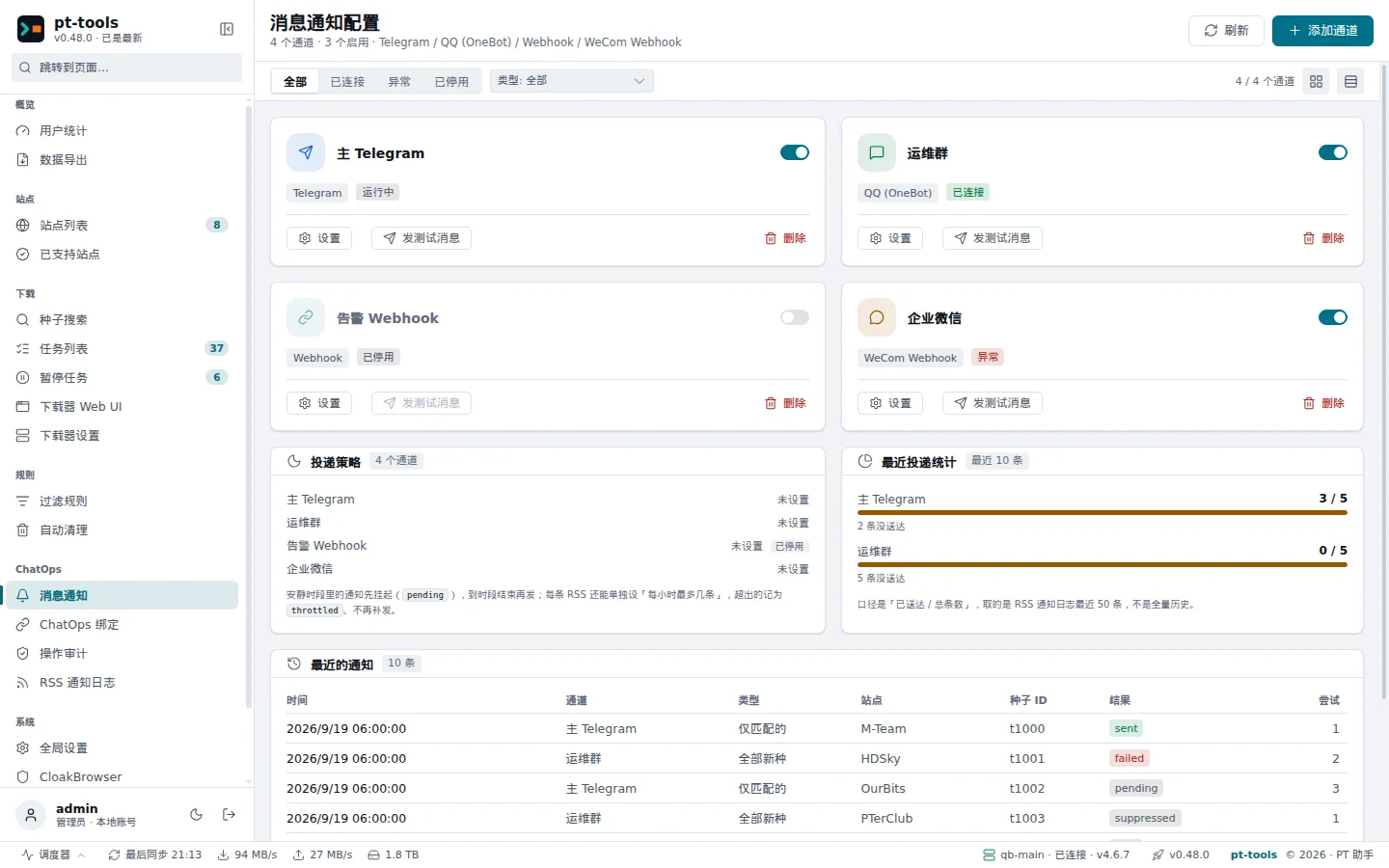The height and width of the screenshot is (868, 1389).
Task: Refresh the page with 刷新 button
Action: 1226,31
